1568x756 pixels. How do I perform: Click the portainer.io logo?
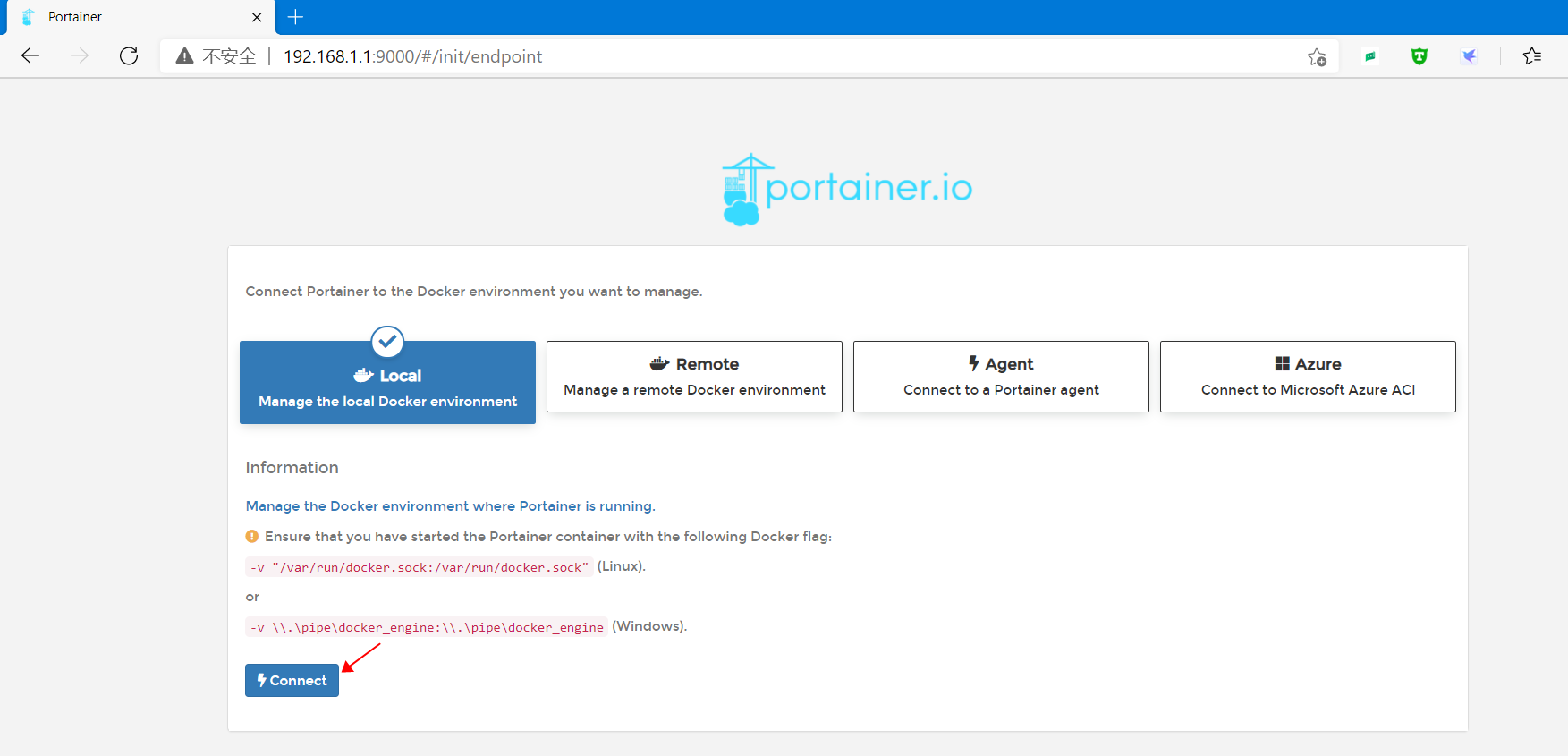pyautogui.click(x=847, y=189)
